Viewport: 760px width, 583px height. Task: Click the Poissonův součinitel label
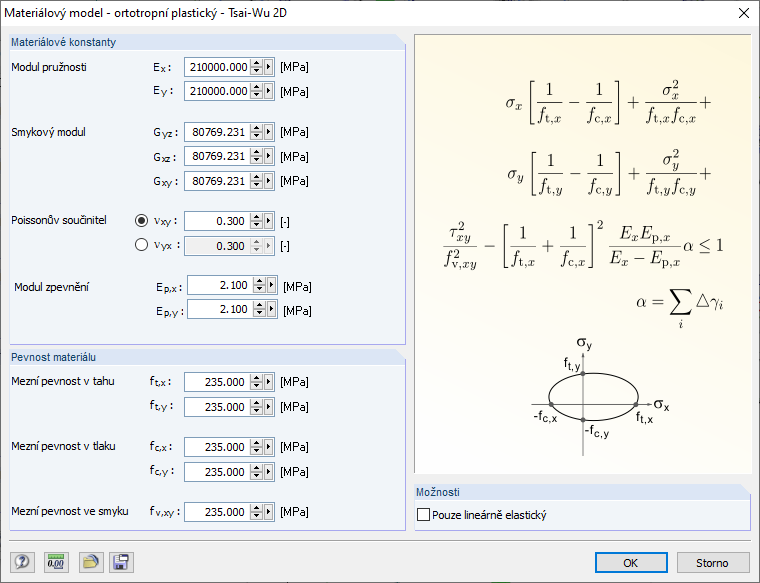pyautogui.click(x=59, y=220)
